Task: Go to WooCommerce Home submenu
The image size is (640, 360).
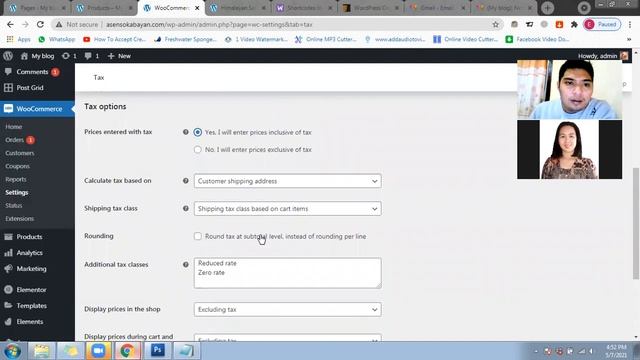Action: pyautogui.click(x=14, y=127)
